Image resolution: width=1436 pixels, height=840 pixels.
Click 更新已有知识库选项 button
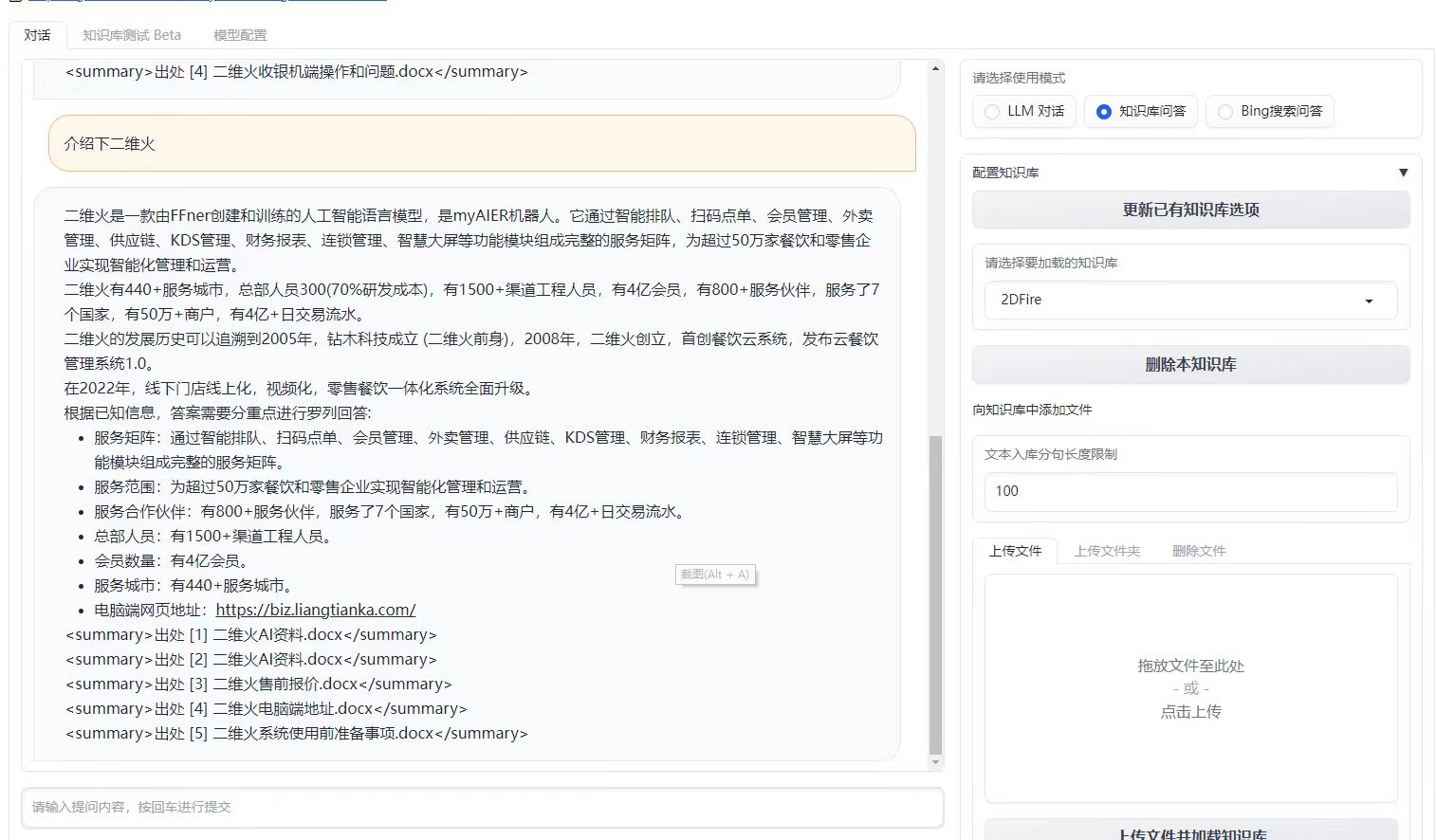coord(1190,210)
